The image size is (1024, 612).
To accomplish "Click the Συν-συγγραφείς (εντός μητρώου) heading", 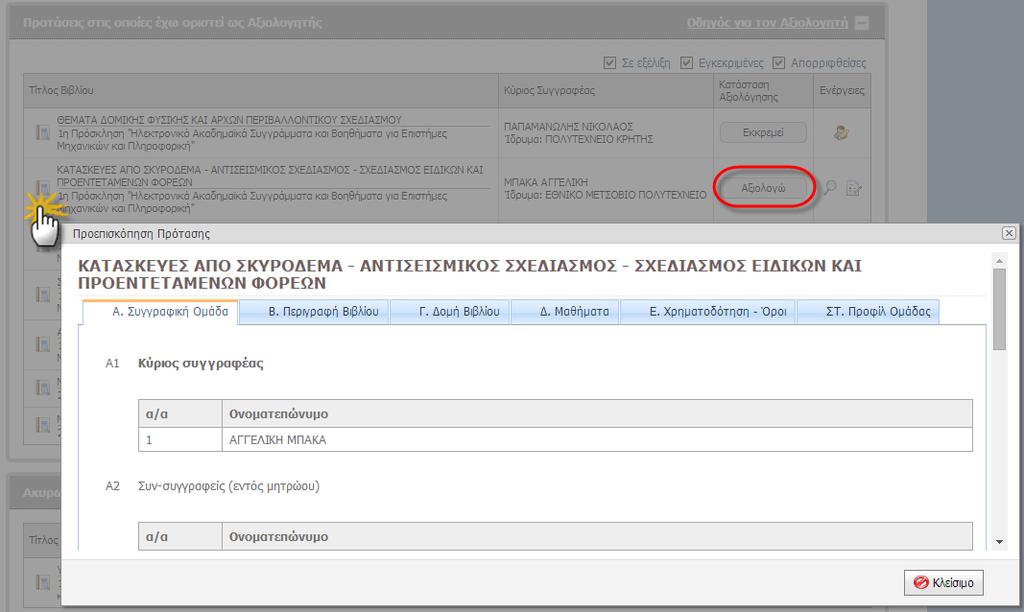I will pyautogui.click(x=229, y=486).
